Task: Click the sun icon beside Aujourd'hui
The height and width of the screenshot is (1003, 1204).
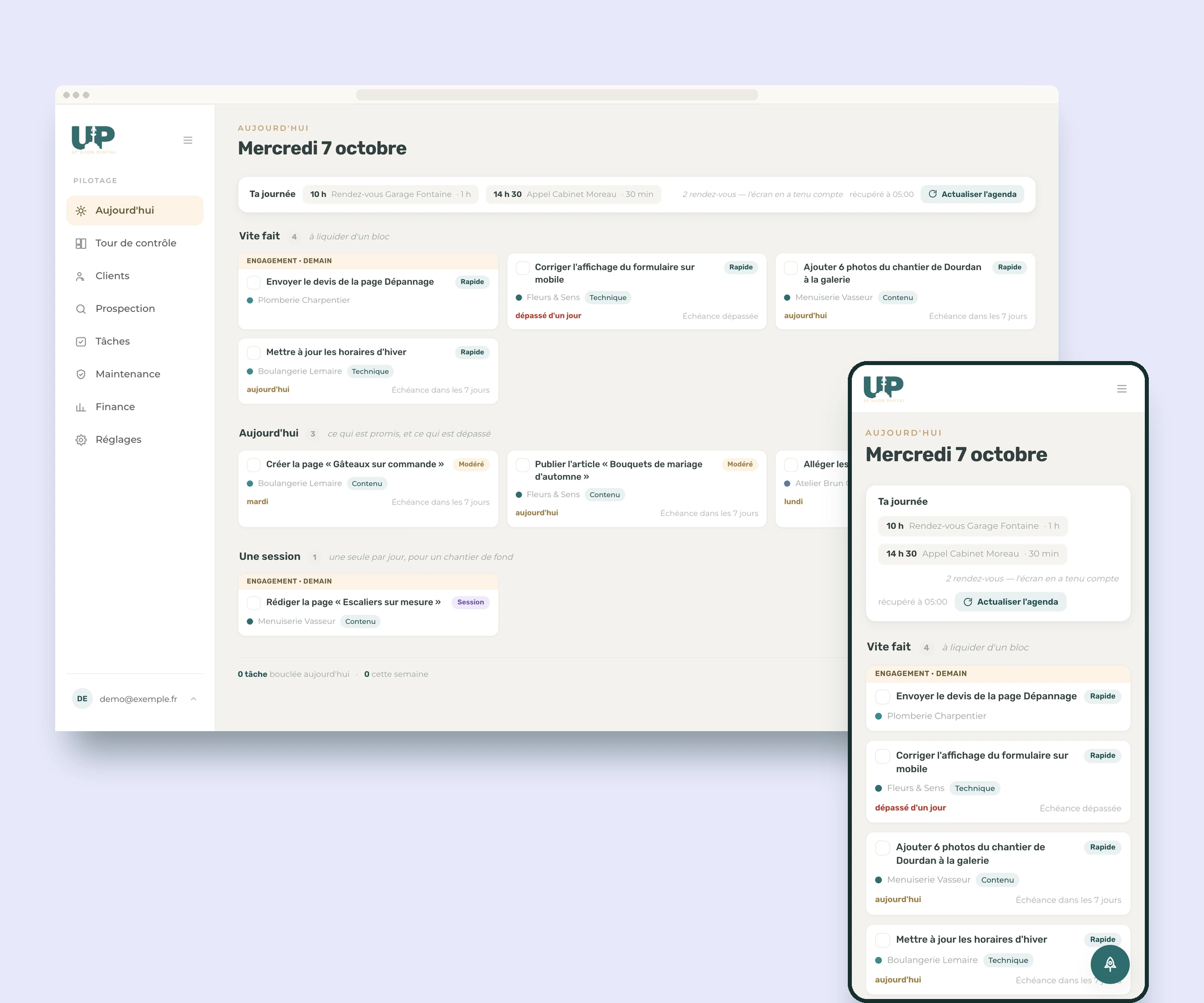Action: click(81, 211)
